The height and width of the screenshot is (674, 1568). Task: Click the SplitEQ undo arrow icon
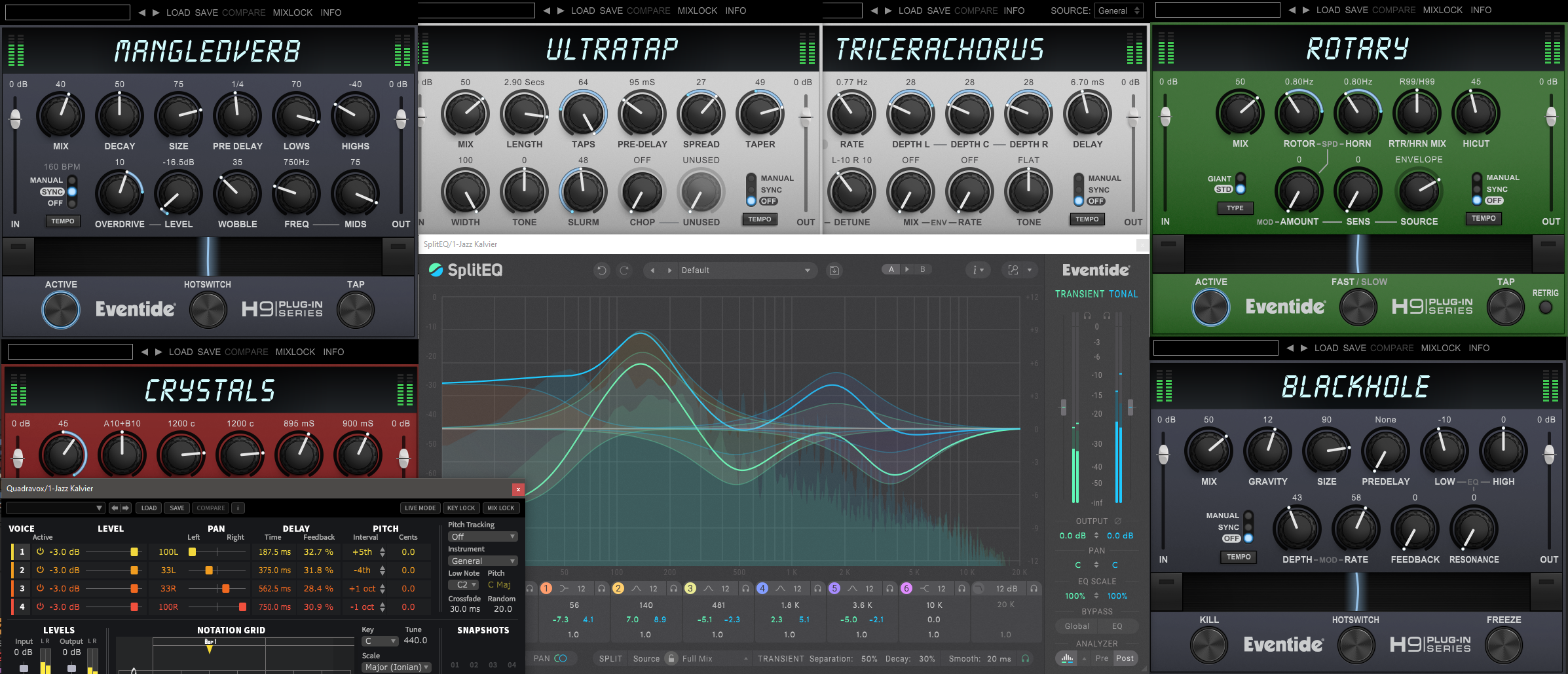click(x=602, y=270)
